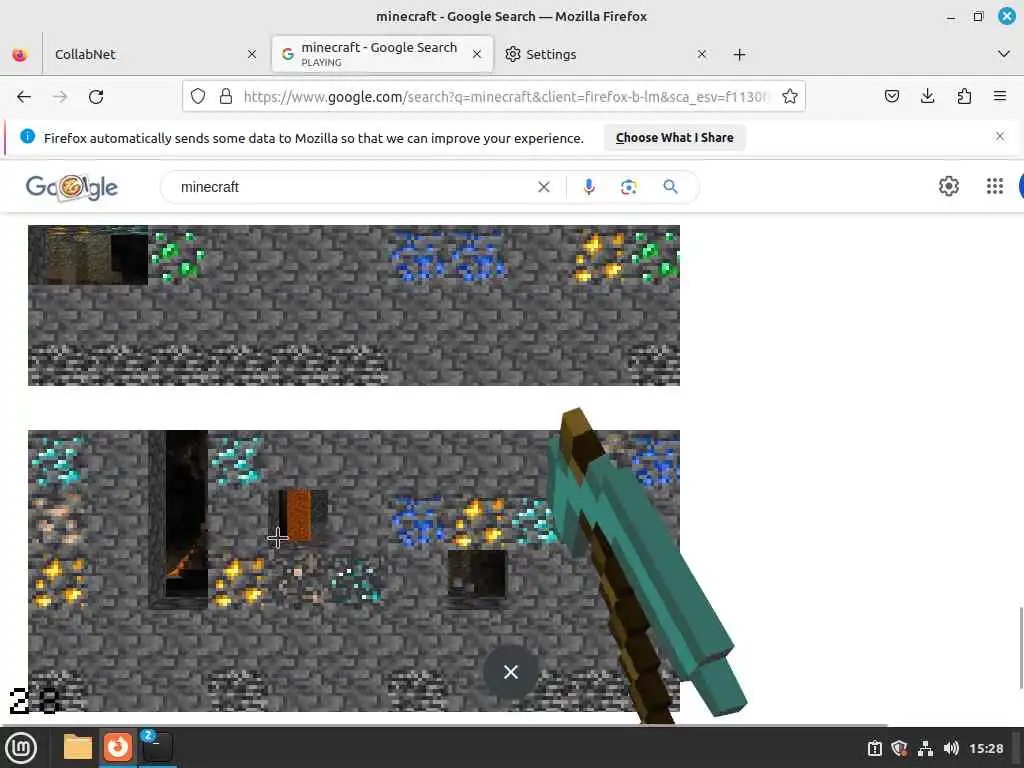1024x768 pixels.
Task: Show the downloads panel
Action: click(927, 97)
